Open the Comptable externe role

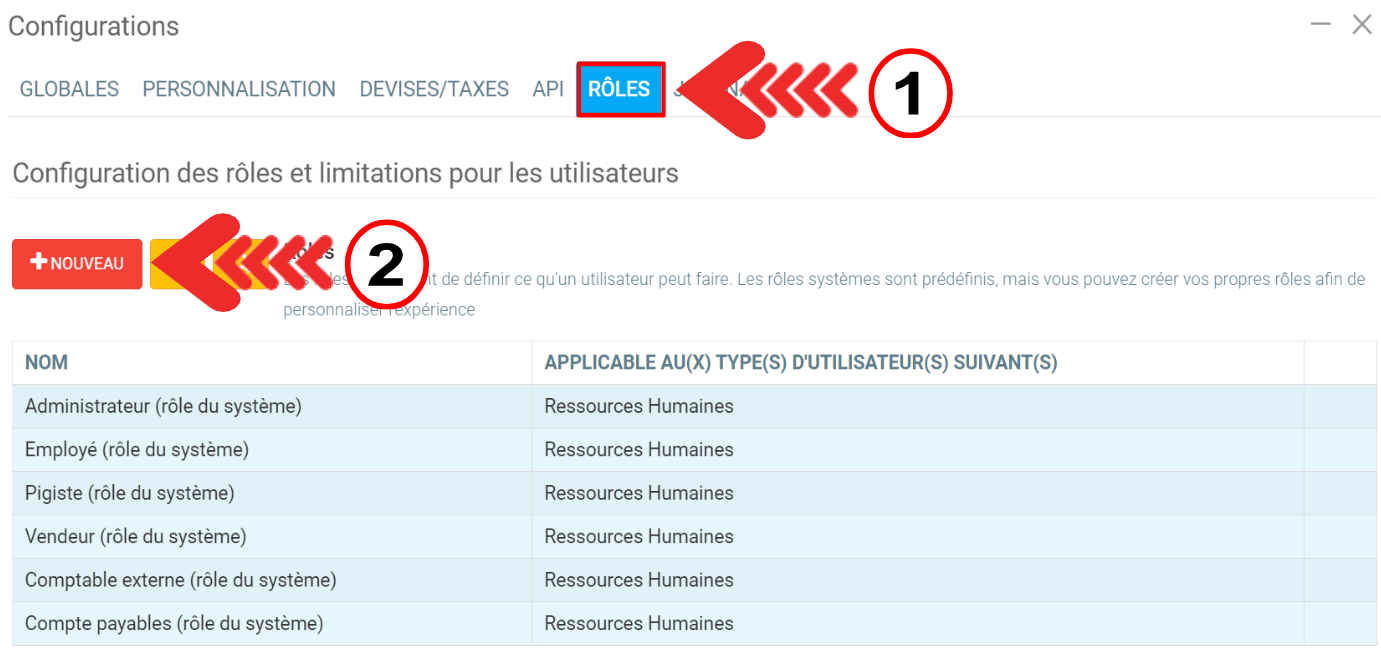click(180, 580)
